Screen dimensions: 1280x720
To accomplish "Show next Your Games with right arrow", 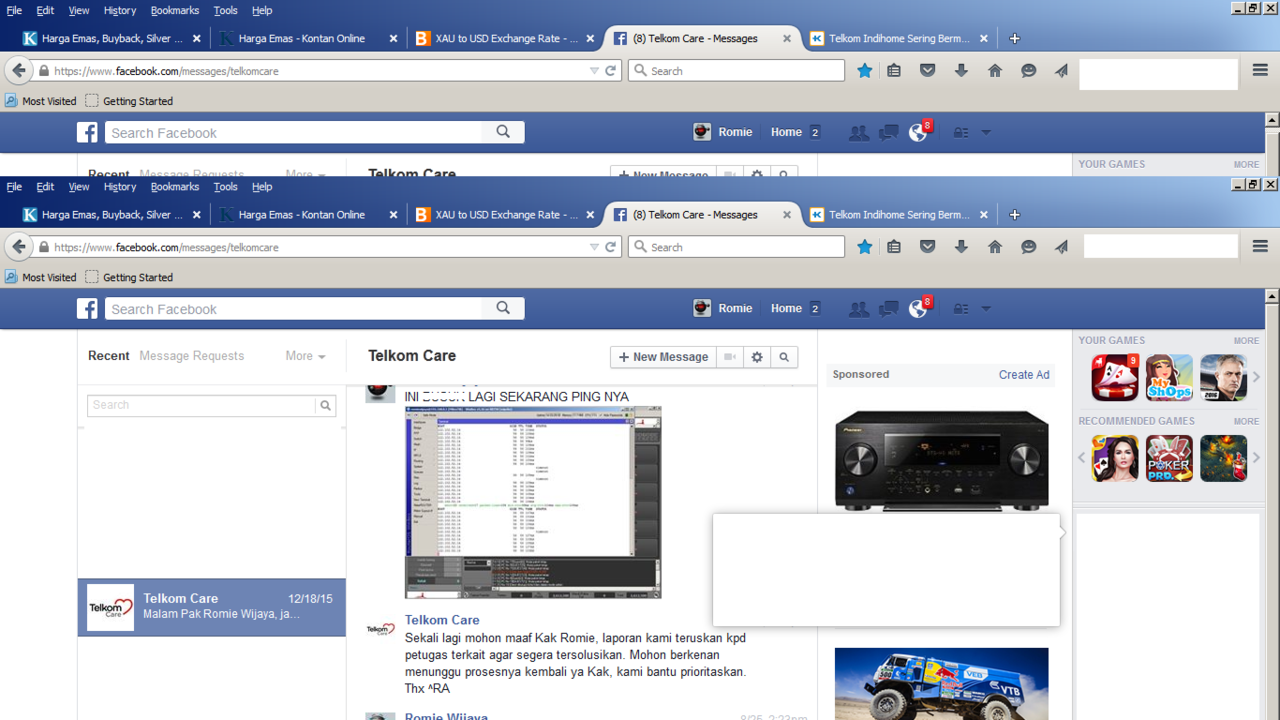I will 1256,377.
